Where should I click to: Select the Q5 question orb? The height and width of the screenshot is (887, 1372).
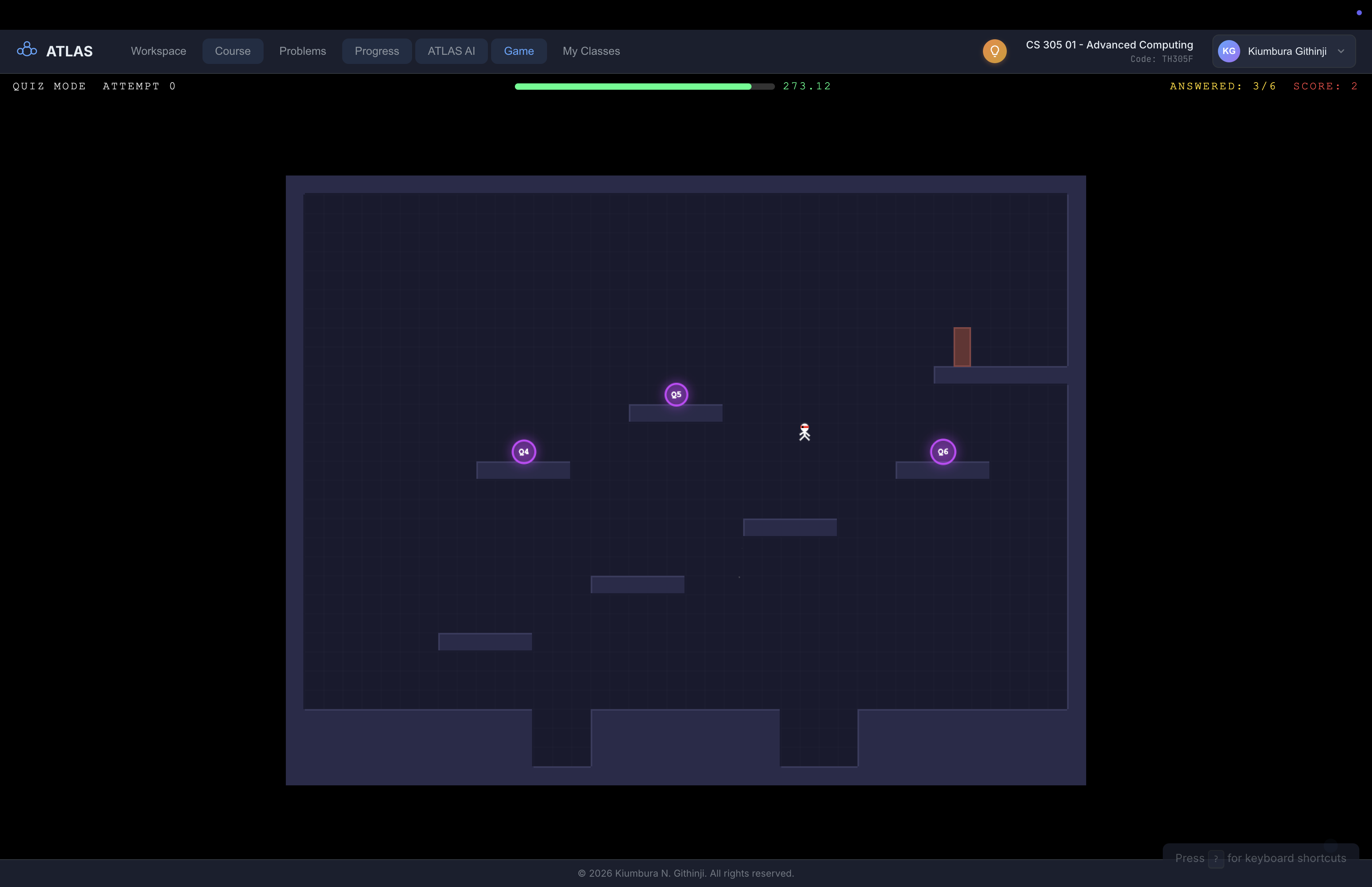click(676, 394)
